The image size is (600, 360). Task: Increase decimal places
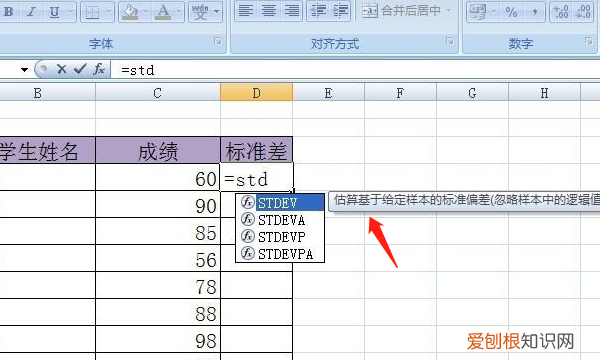click(x=561, y=12)
